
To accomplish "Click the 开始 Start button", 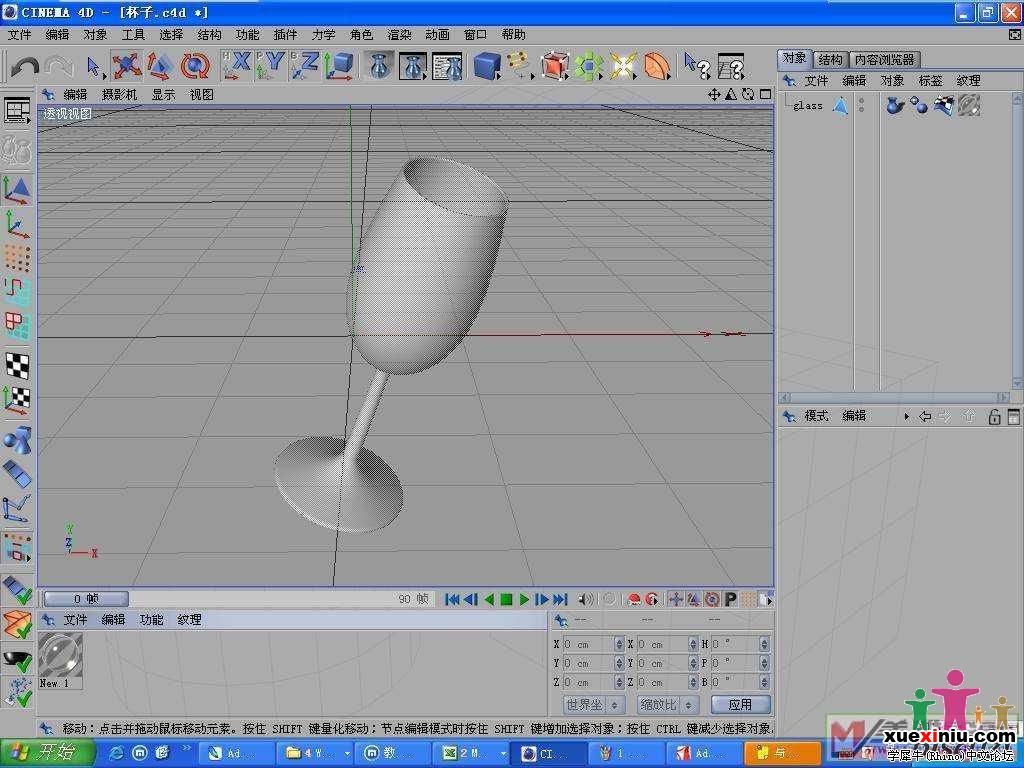I will [47, 753].
